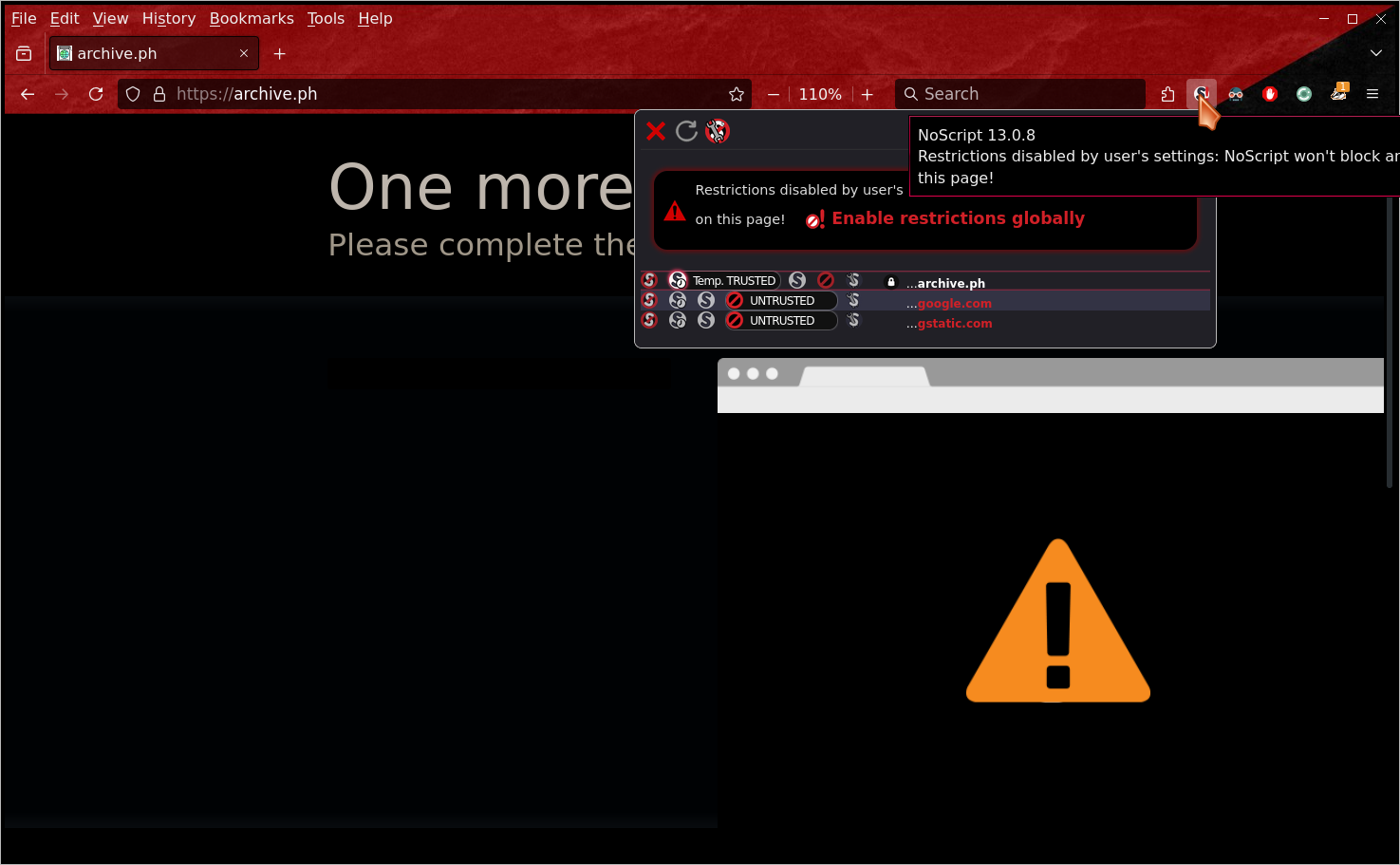
Task: Set google.com to Default preset
Action: 649,300
